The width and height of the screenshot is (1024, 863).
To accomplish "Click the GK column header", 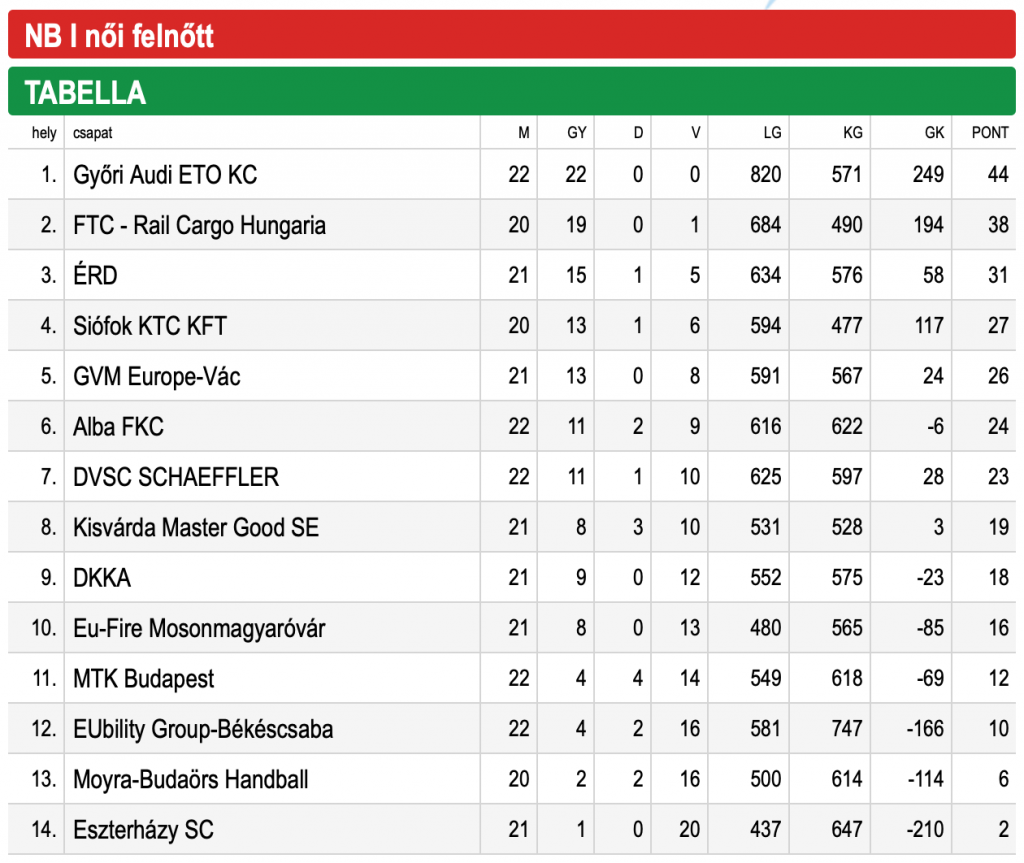I will pos(934,133).
